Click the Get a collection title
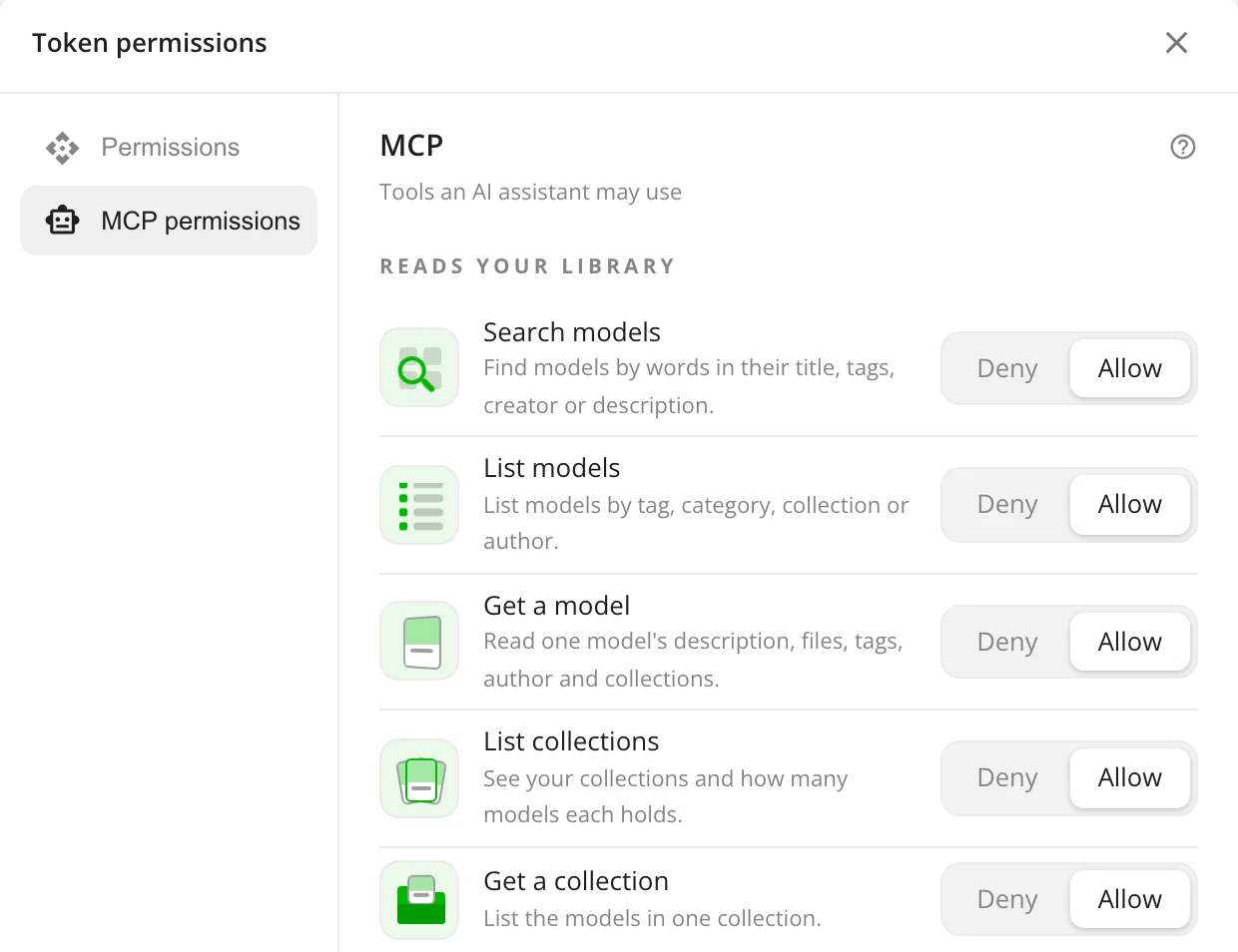The width and height of the screenshot is (1238, 952). point(576,881)
